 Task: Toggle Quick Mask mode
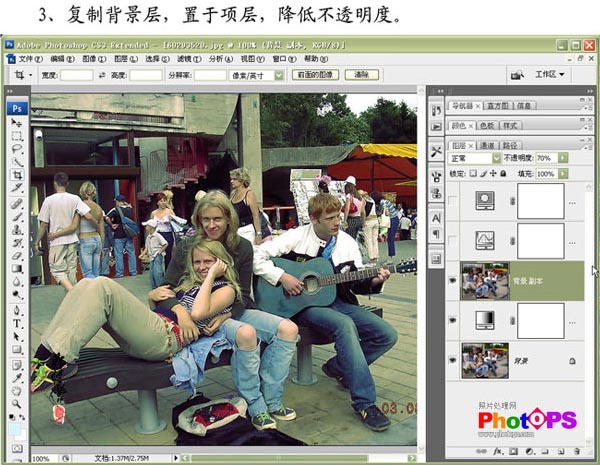pyautogui.click(x=16, y=448)
